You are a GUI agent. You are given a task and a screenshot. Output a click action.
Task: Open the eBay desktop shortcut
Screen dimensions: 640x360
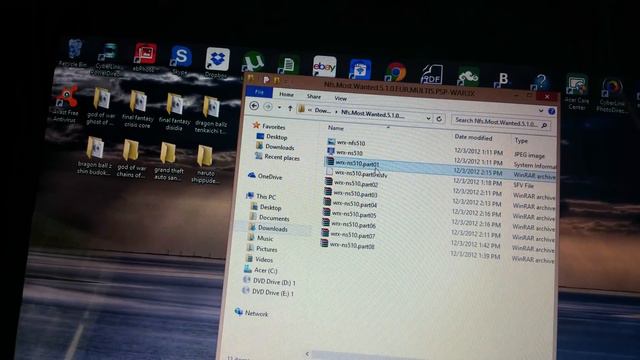click(324, 66)
